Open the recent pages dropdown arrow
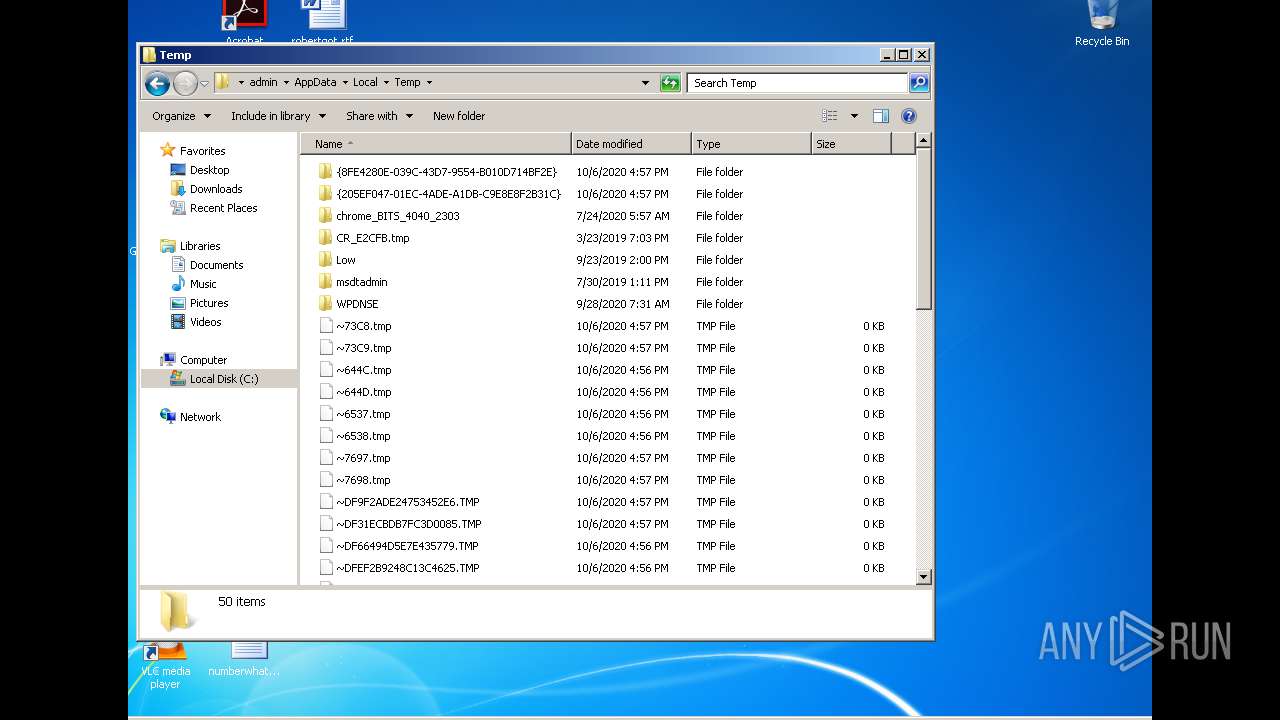Screen dimensions: 1280x720 coord(204,83)
